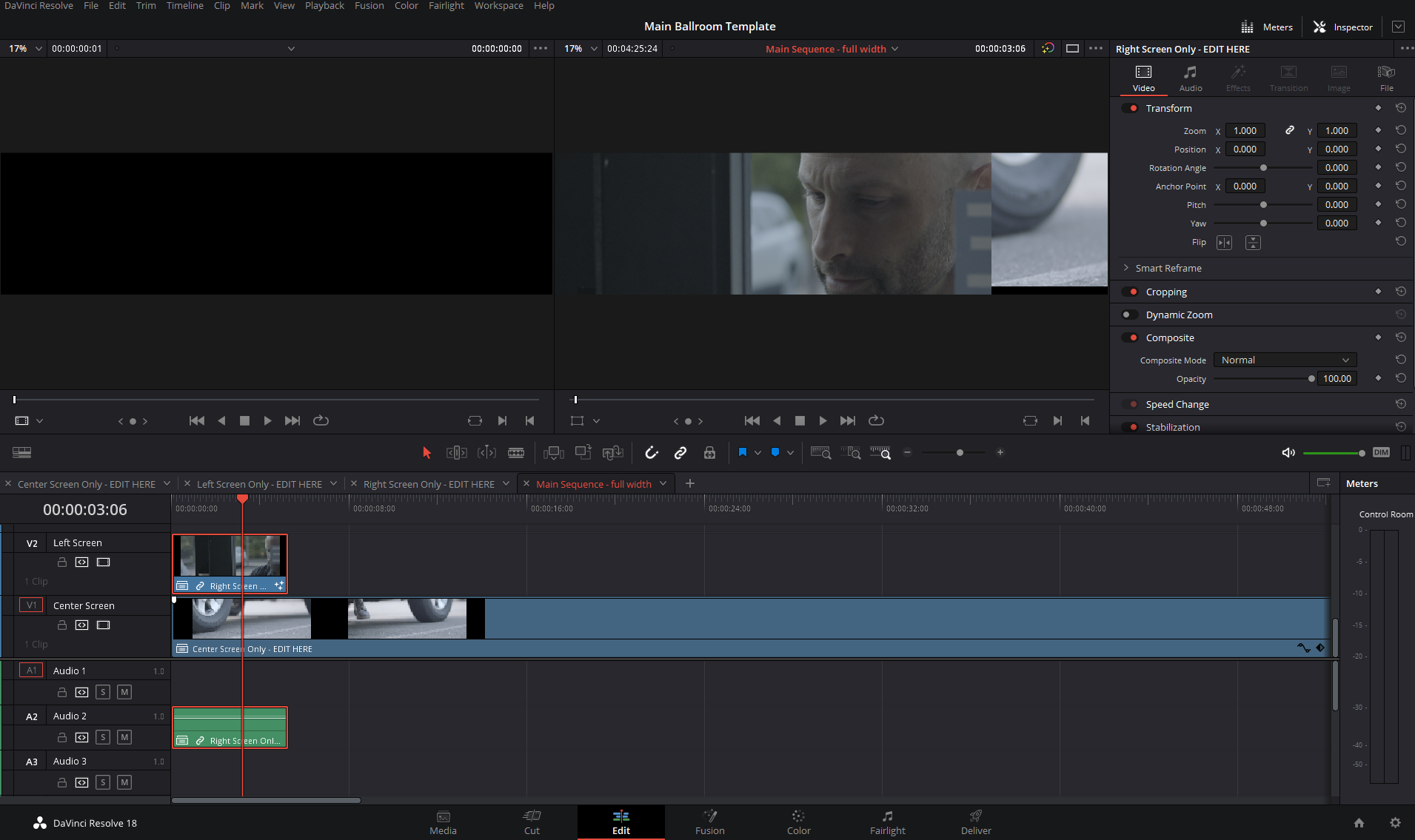Click the Zoom link chain icon
Image resolution: width=1415 pixels, height=840 pixels.
pyautogui.click(x=1290, y=130)
